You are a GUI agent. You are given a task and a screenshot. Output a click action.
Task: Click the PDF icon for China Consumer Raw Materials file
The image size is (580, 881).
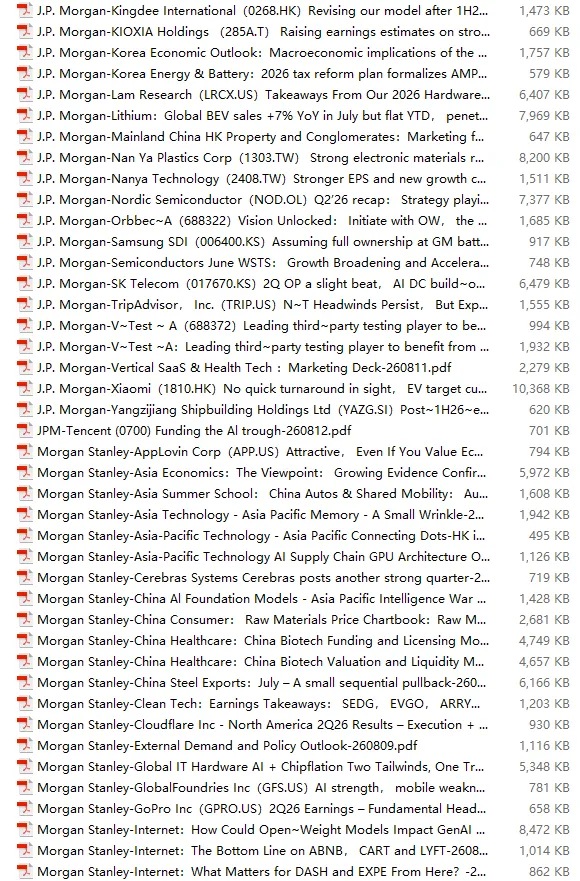click(25, 620)
